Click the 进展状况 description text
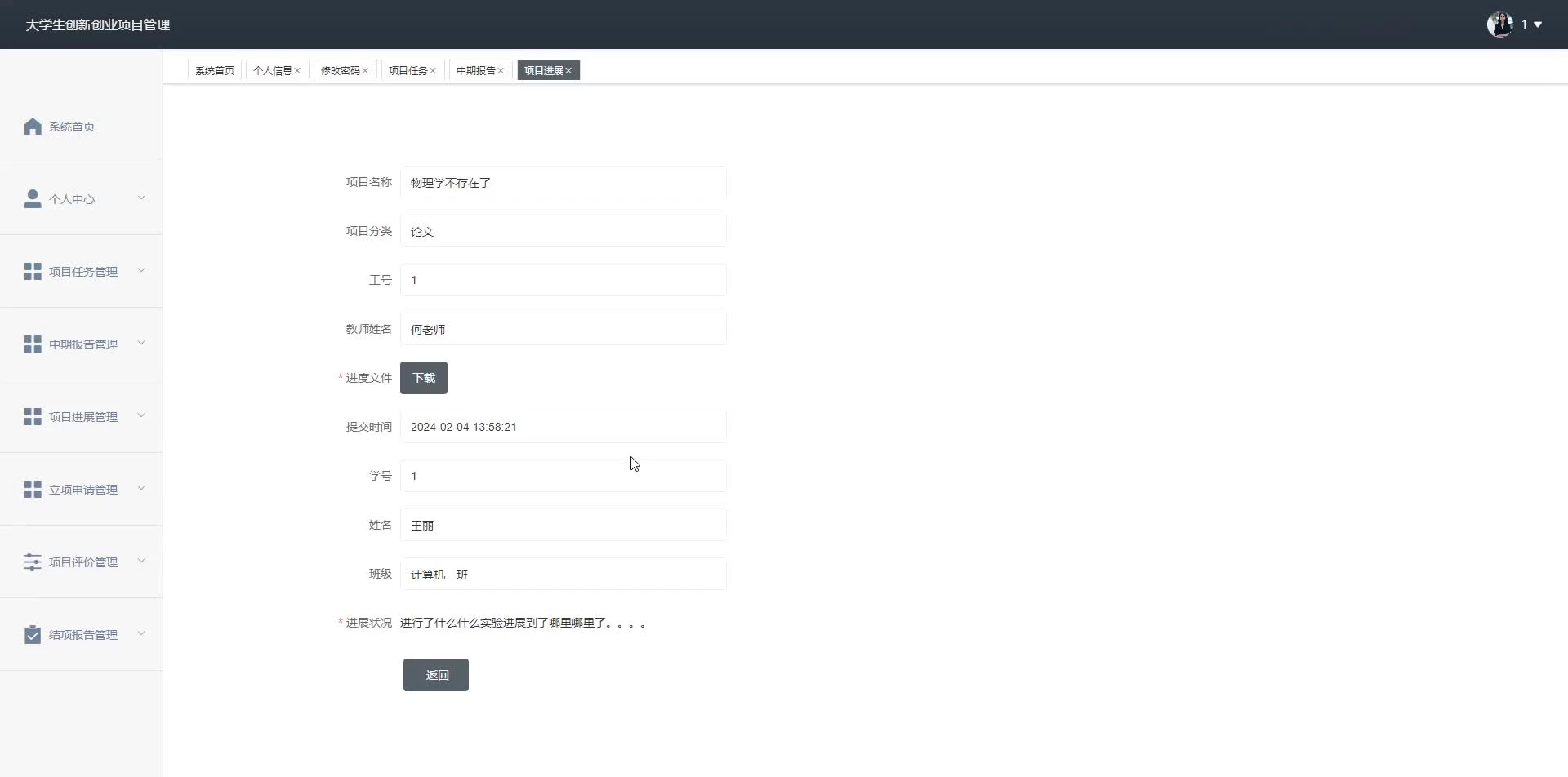1568x777 pixels. (523, 623)
